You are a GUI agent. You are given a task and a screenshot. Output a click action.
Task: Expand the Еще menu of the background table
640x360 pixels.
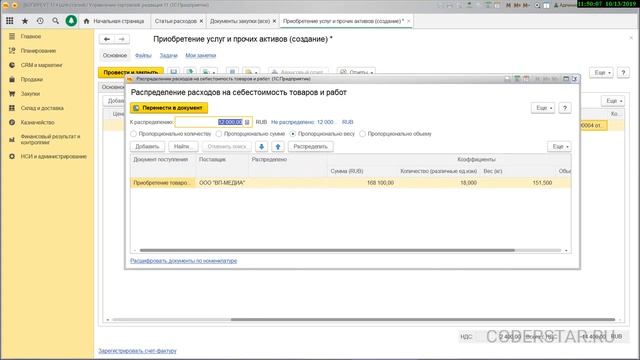pyautogui.click(x=613, y=101)
